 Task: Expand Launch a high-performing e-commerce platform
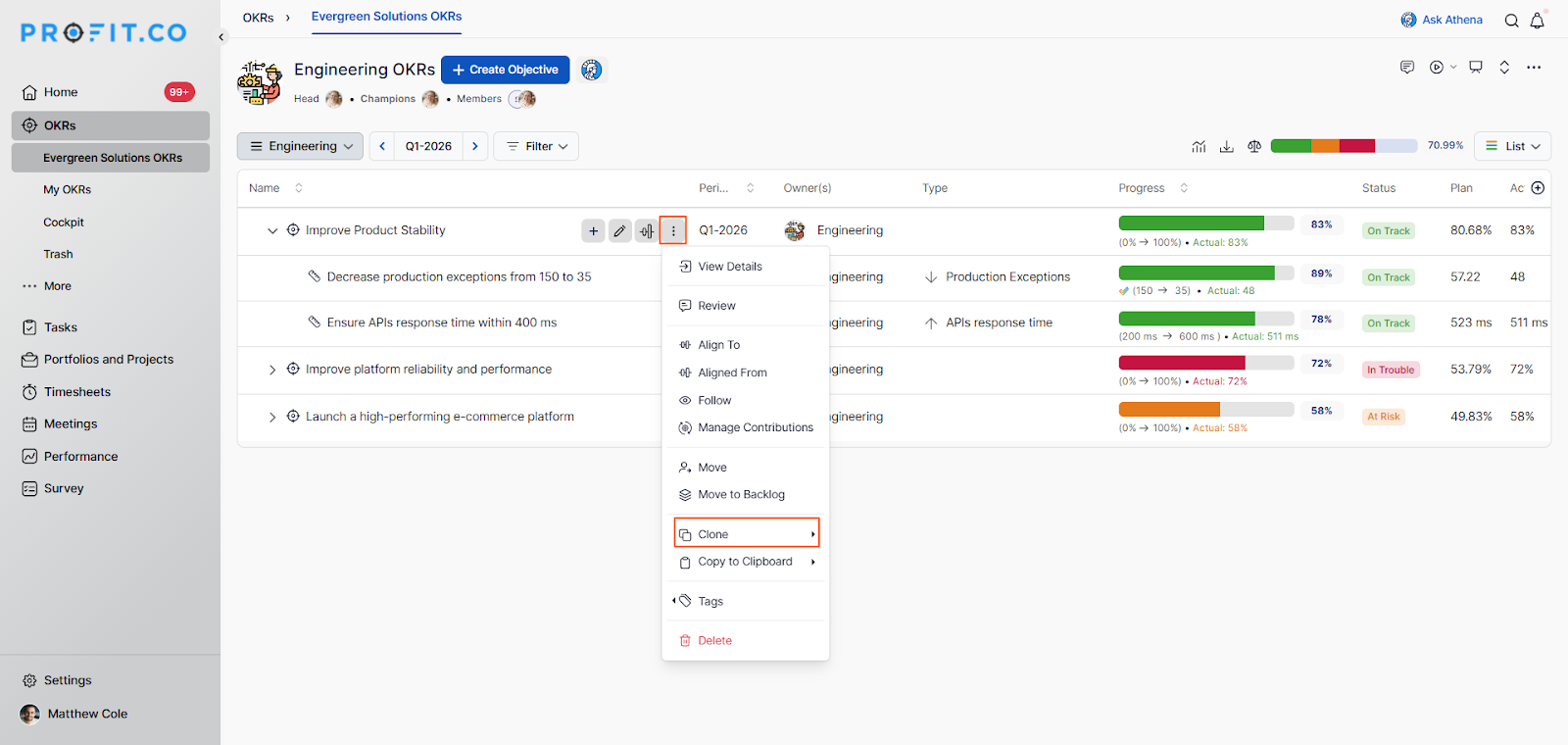pos(272,417)
